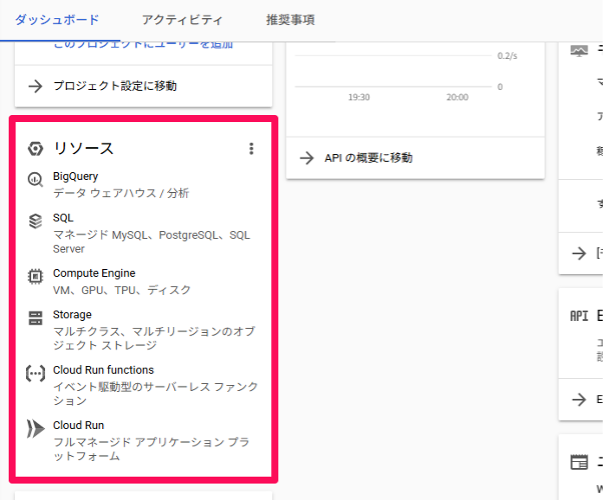Click the API icon in right card
The width and height of the screenshot is (604, 500).
click(x=579, y=316)
